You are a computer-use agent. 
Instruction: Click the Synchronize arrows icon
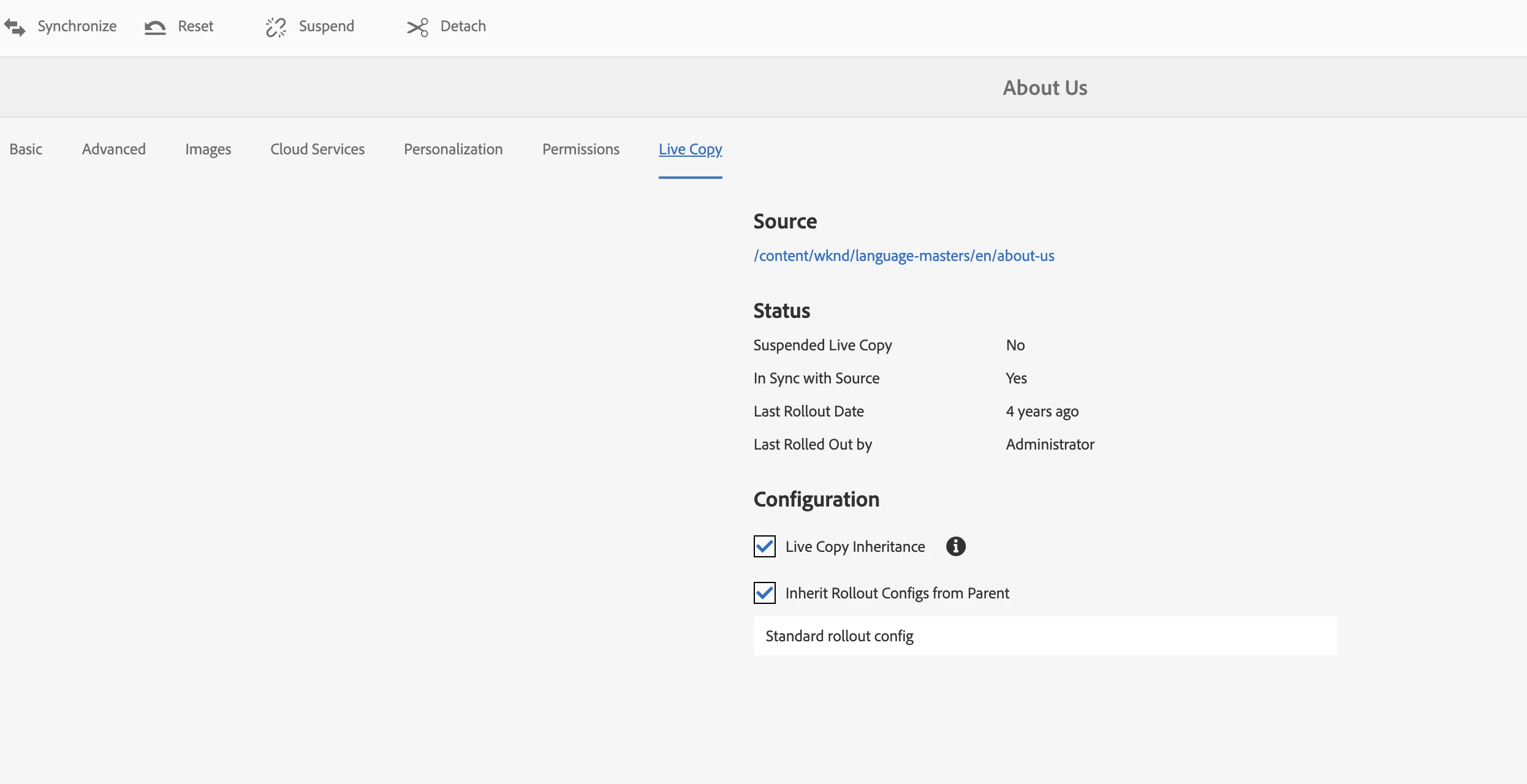[15, 27]
